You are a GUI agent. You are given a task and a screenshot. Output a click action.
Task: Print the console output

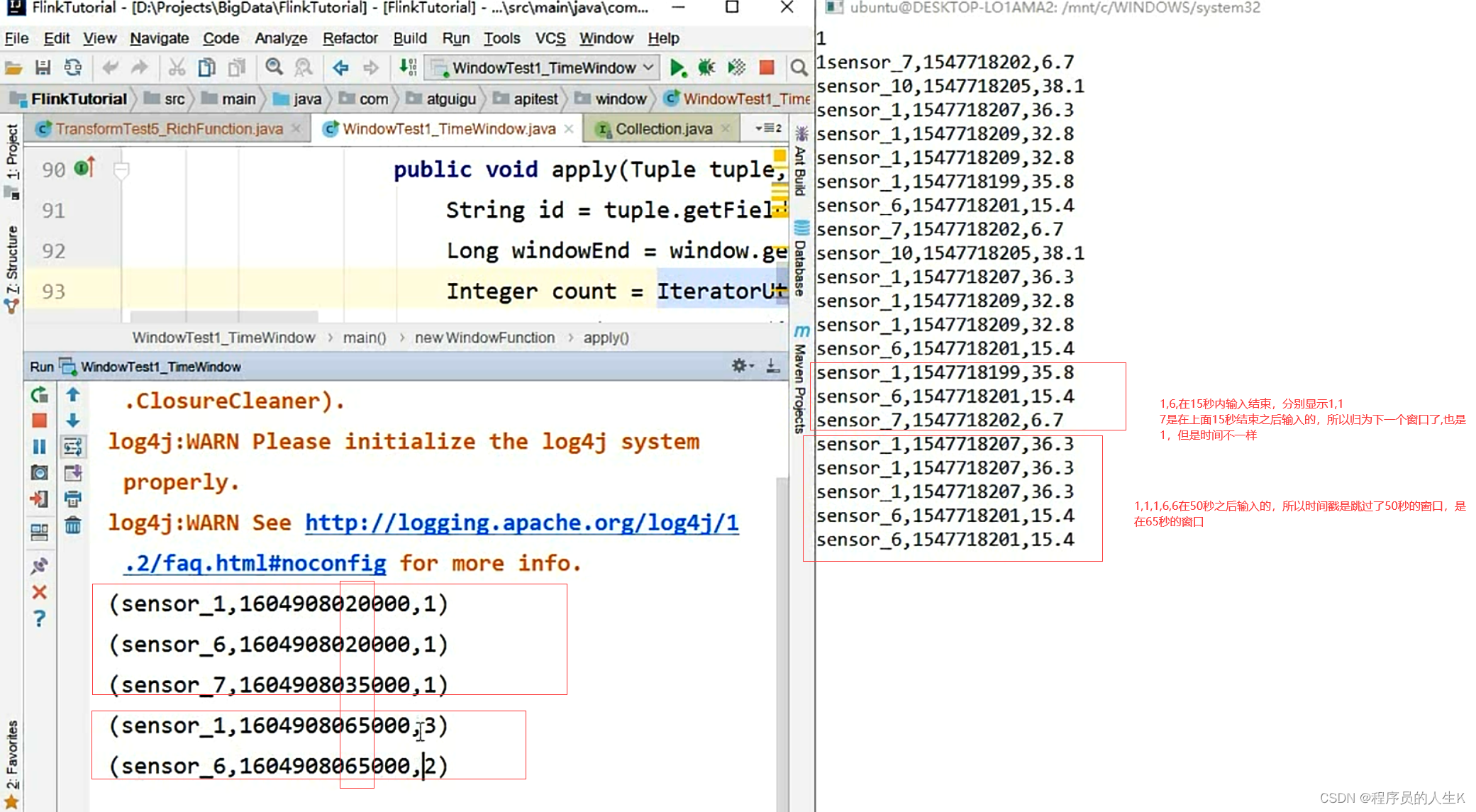(73, 499)
